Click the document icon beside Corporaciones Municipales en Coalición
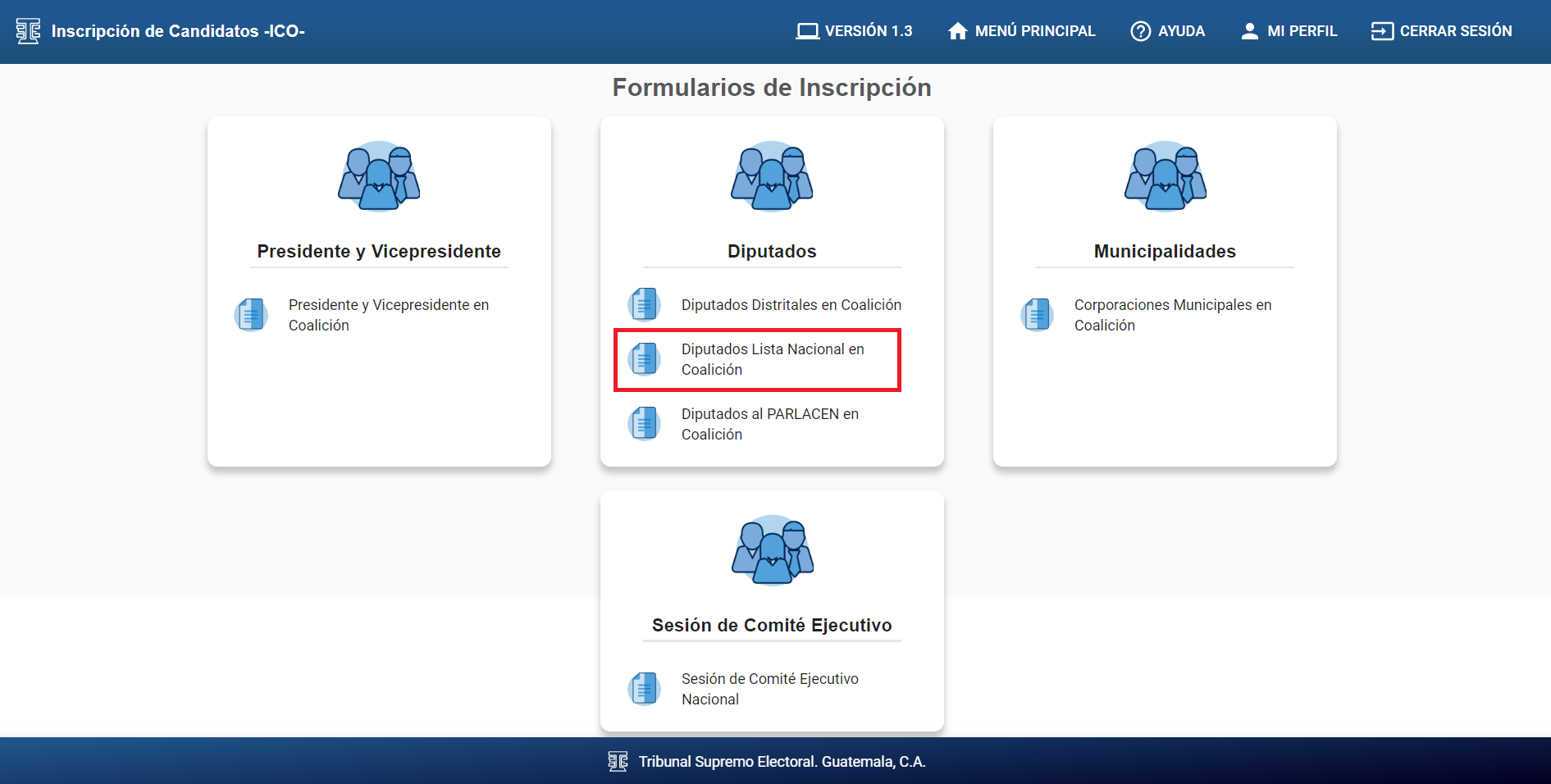The height and width of the screenshot is (784, 1551). click(1038, 315)
